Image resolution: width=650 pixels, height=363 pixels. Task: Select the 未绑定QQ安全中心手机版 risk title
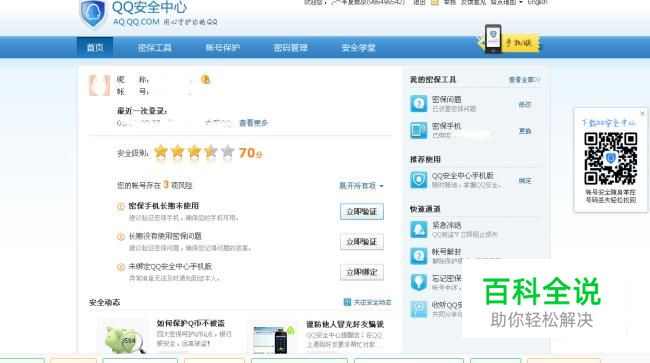point(170,266)
